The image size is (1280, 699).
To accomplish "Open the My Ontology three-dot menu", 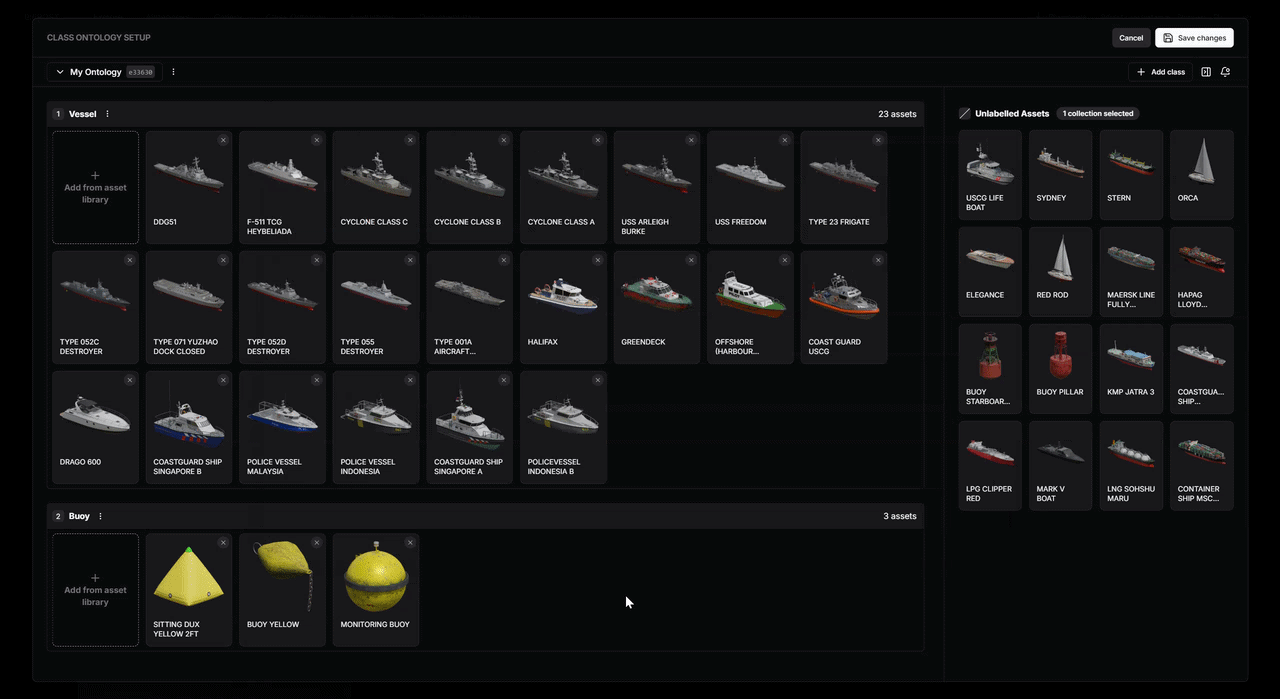I will (x=173, y=72).
